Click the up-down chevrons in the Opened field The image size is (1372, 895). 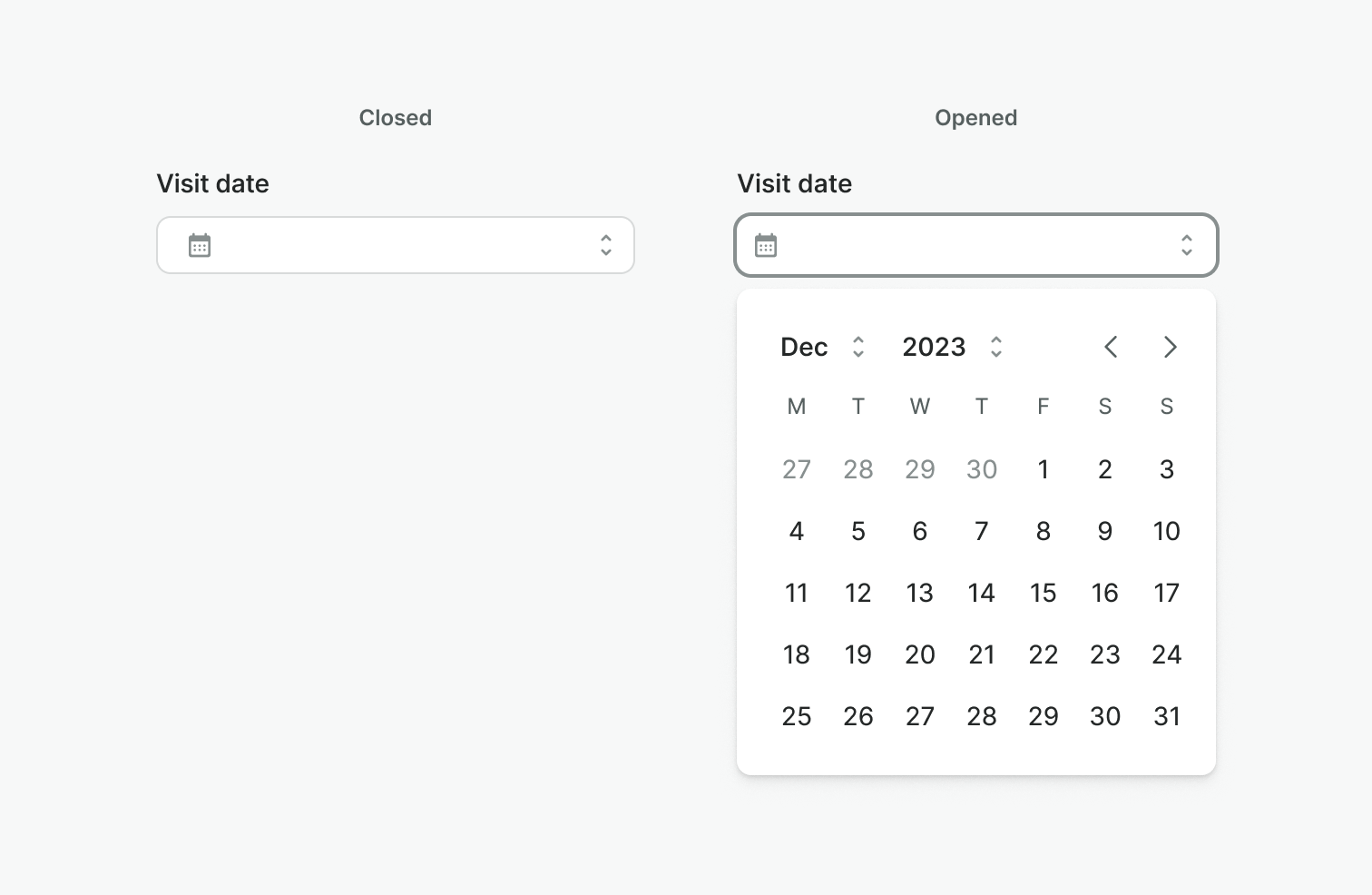tap(1187, 245)
